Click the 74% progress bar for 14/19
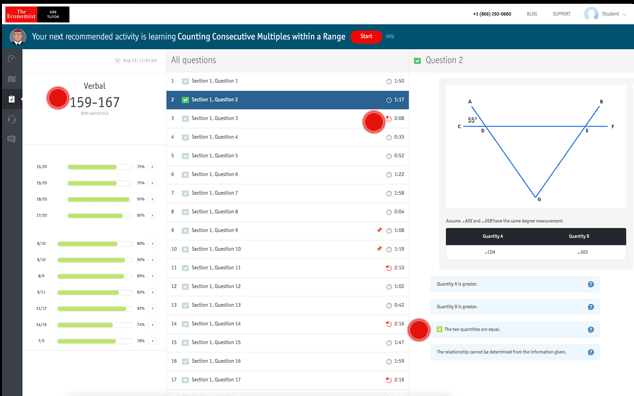Screen dimensions: 634x396 point(95,325)
